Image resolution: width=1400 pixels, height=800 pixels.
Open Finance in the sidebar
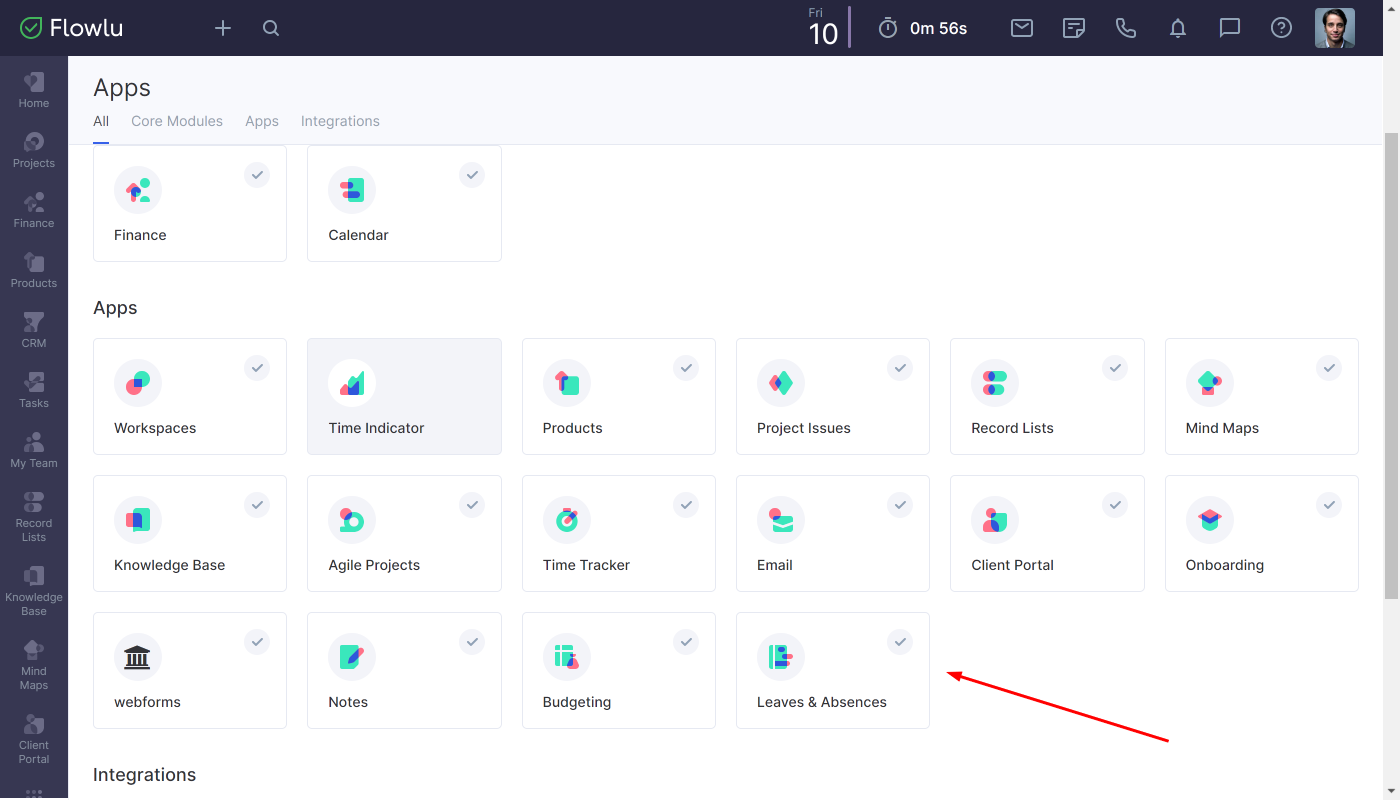click(x=34, y=210)
